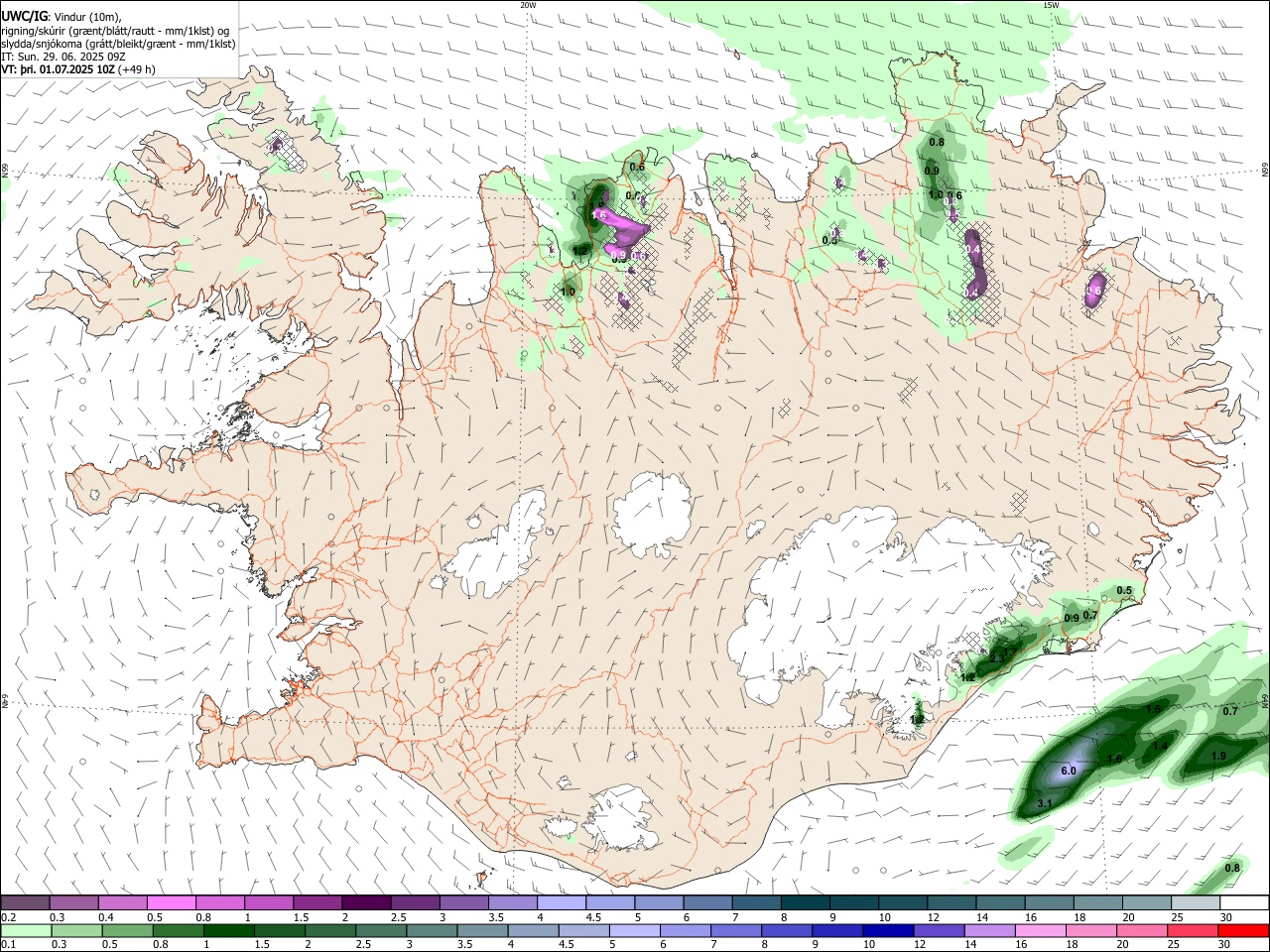Pick the dark teal 8 swatch on the snow scale
The image size is (1270, 952).
(805, 903)
